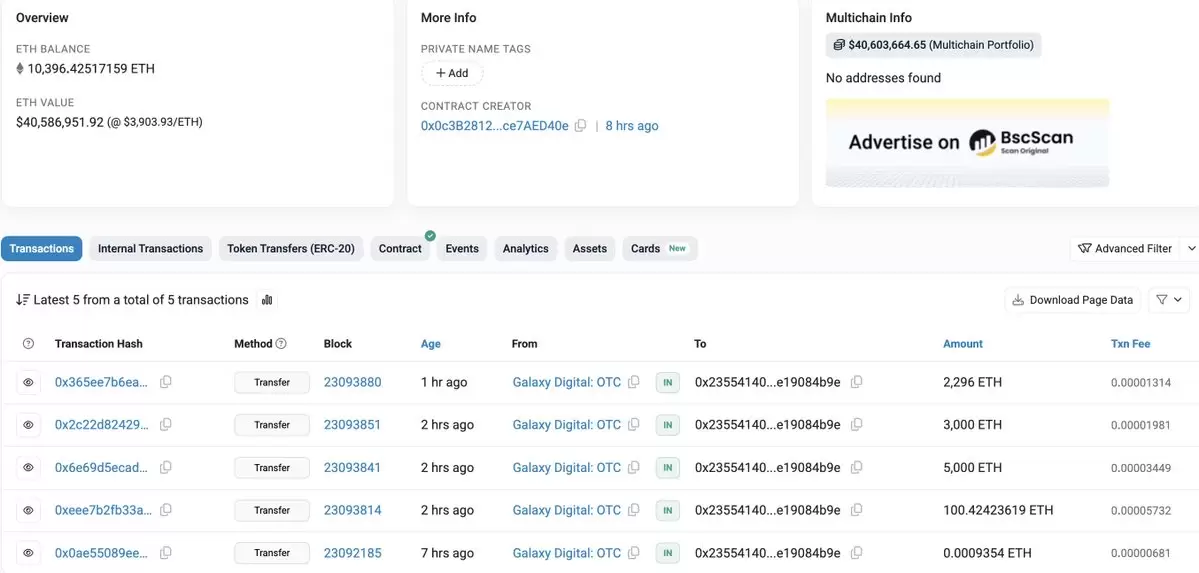Image resolution: width=1199 pixels, height=573 pixels.
Task: Copy contract creator address 0x0c3B2812
Action: point(580,125)
